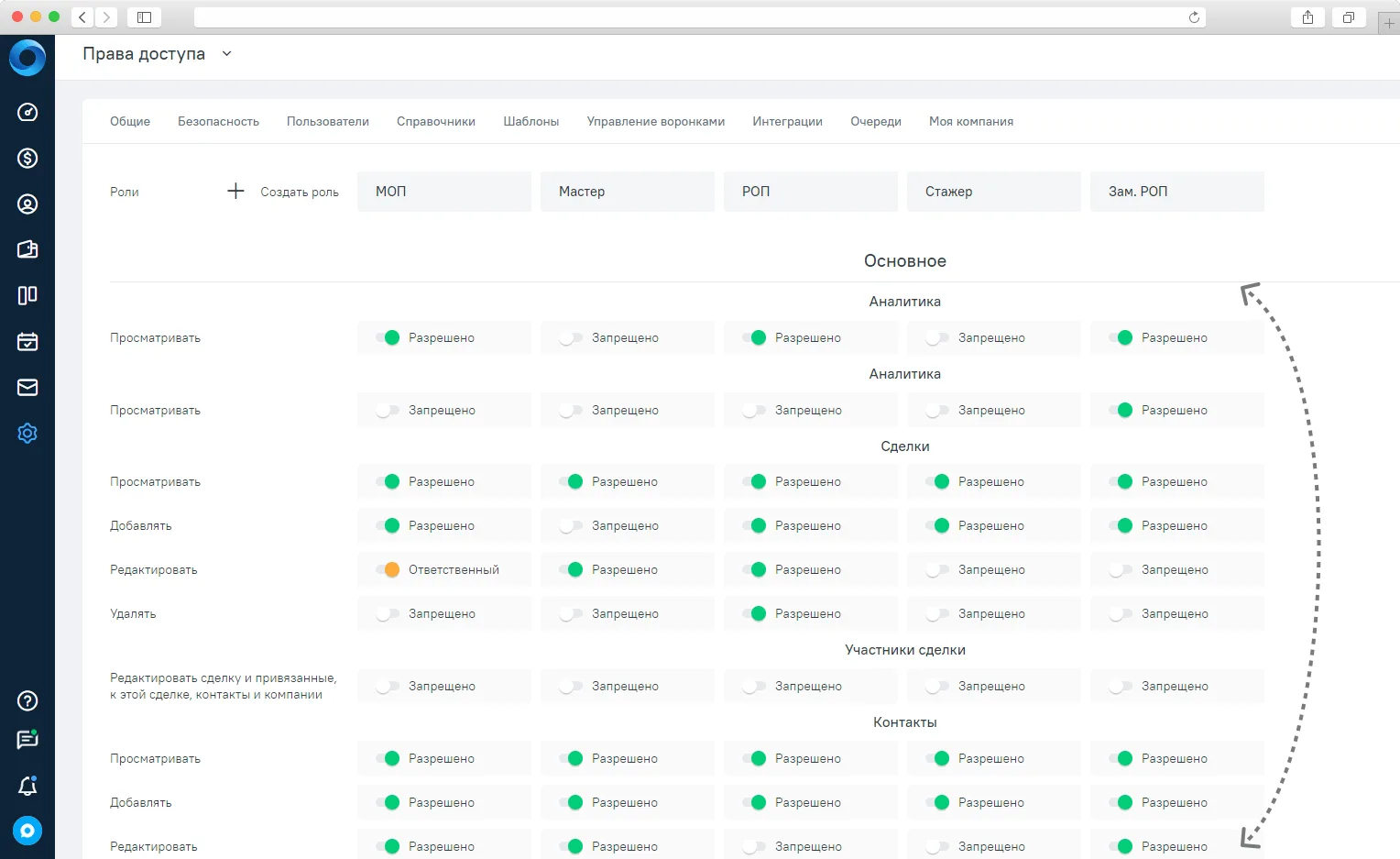Image resolution: width=1400 pixels, height=859 pixels.
Task: Open the browser sidebar toggle button
Action: [x=144, y=17]
